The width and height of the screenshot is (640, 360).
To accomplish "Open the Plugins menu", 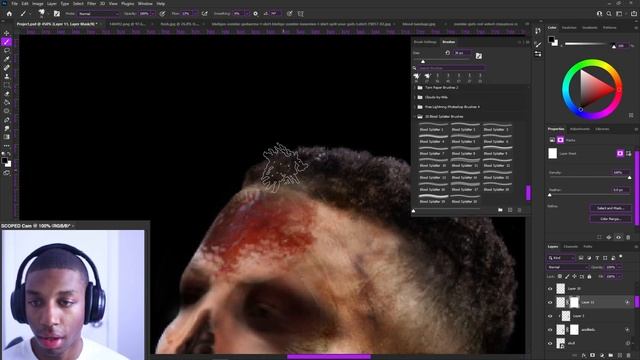I will [x=127, y=3].
